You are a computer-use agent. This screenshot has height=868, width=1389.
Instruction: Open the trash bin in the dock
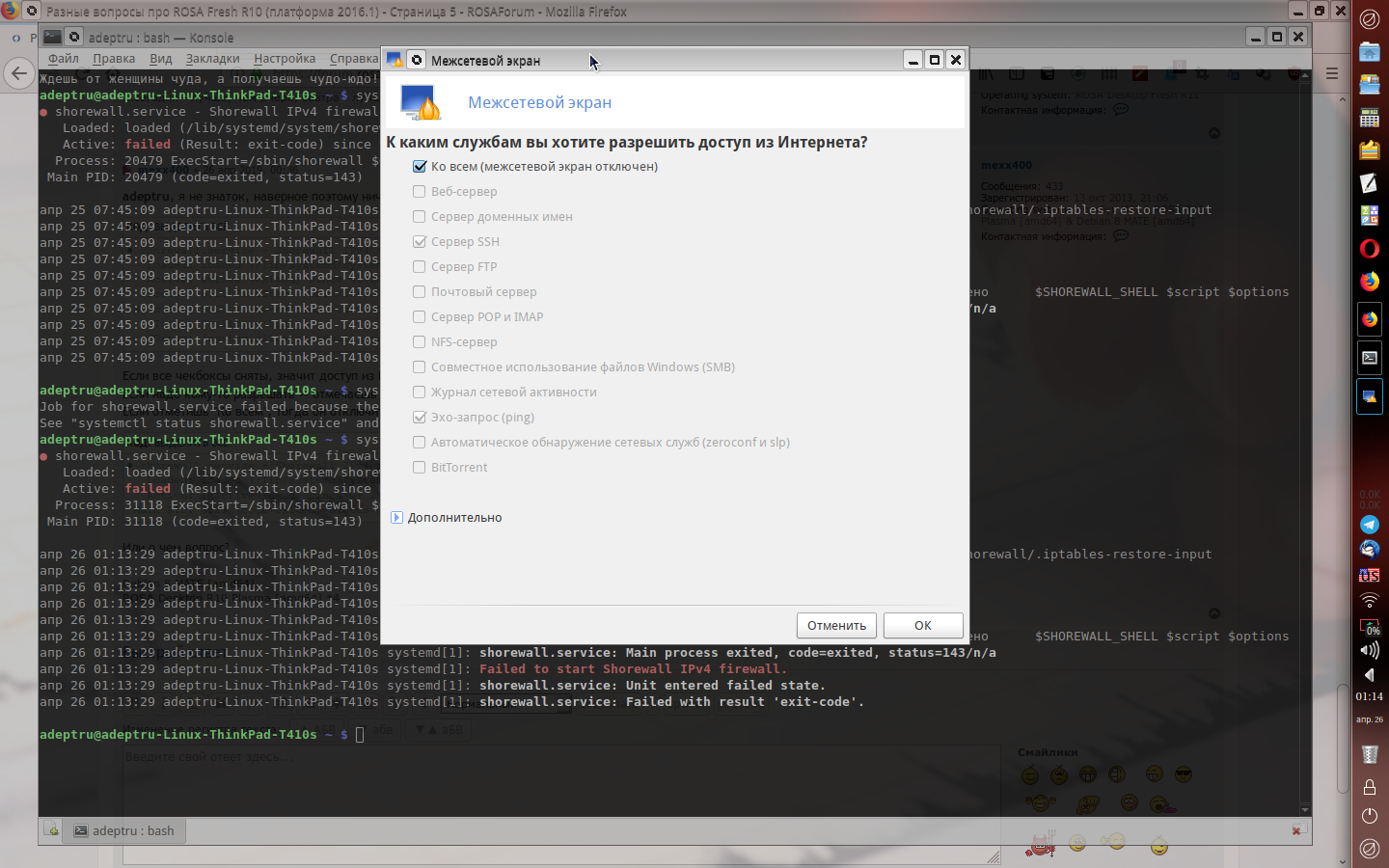[1370, 753]
